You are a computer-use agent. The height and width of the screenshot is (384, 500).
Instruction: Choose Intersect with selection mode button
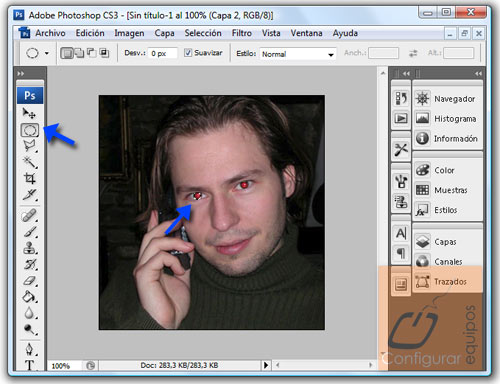click(104, 53)
